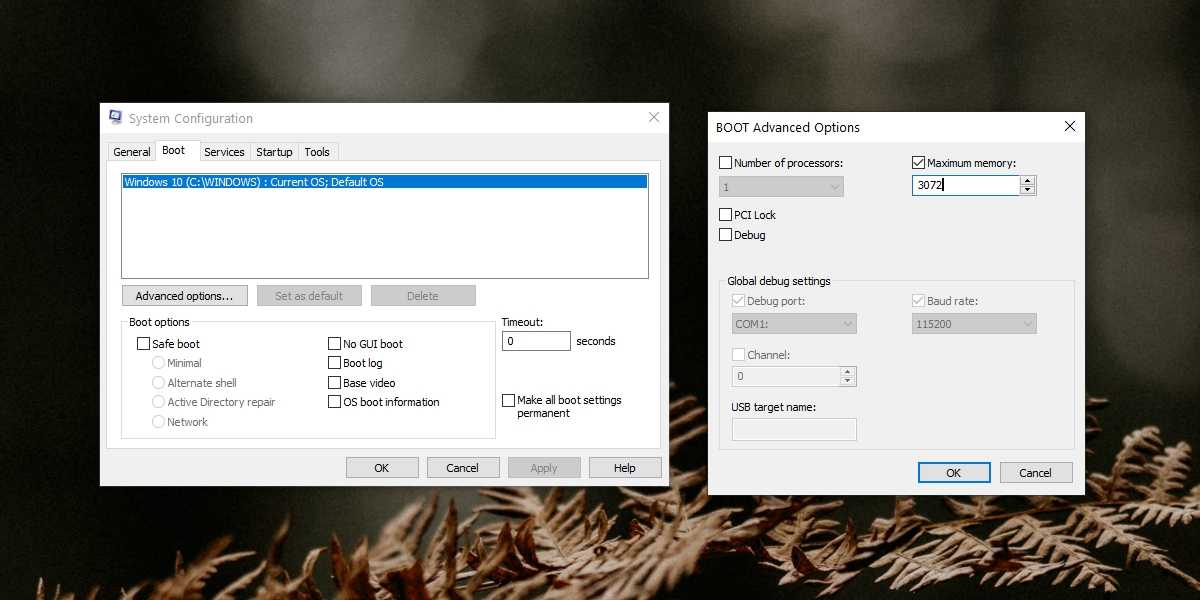Enable No GUI boot option

(x=335, y=344)
